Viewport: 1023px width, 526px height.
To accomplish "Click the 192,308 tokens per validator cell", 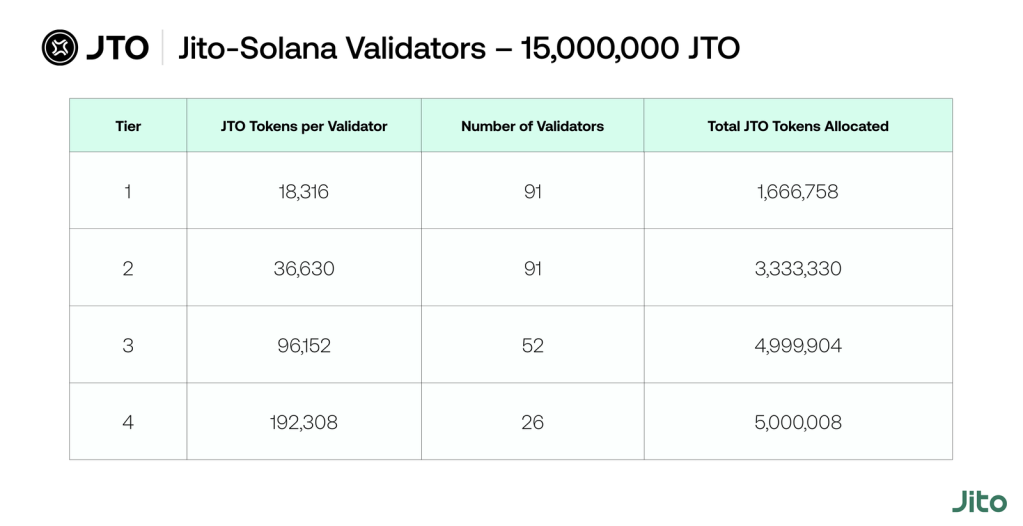I will click(304, 422).
